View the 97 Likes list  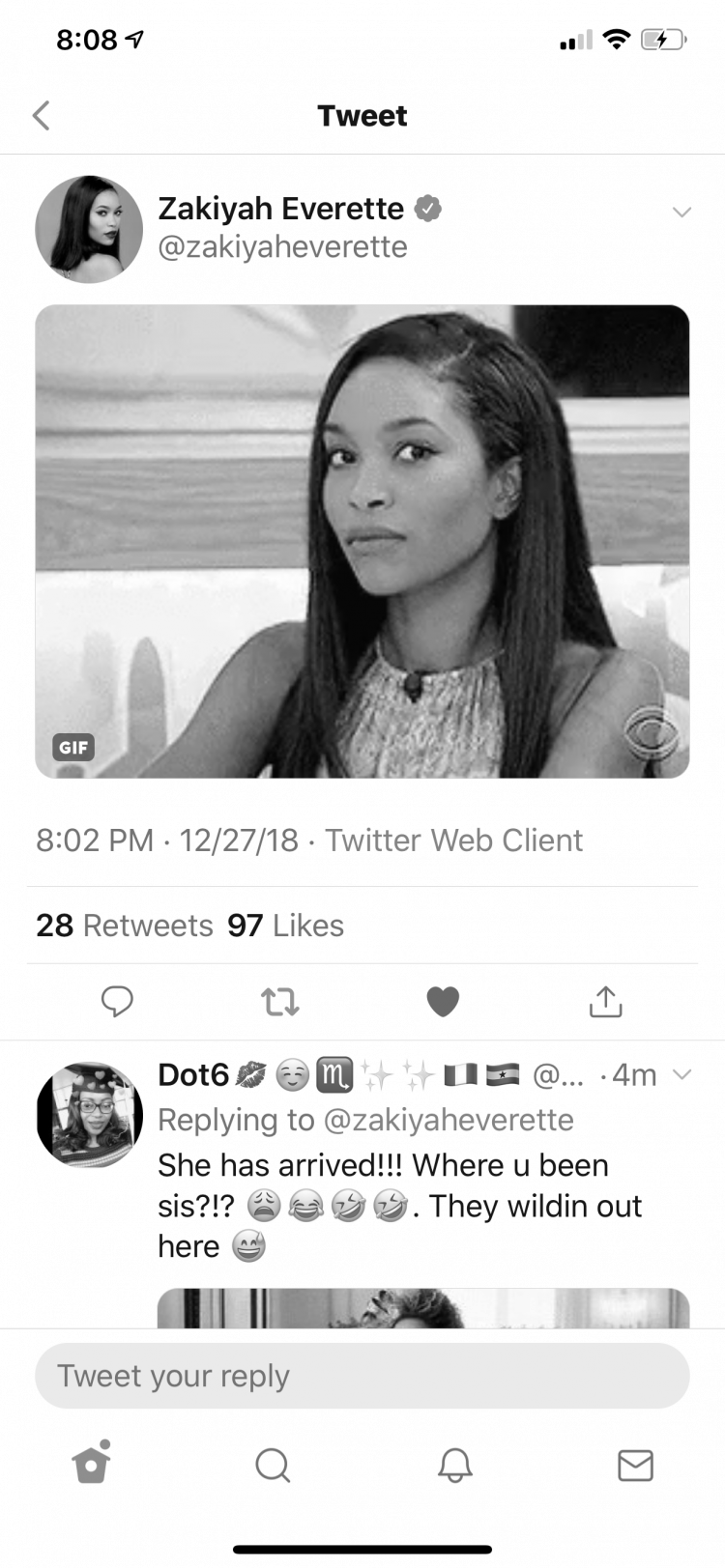click(285, 926)
